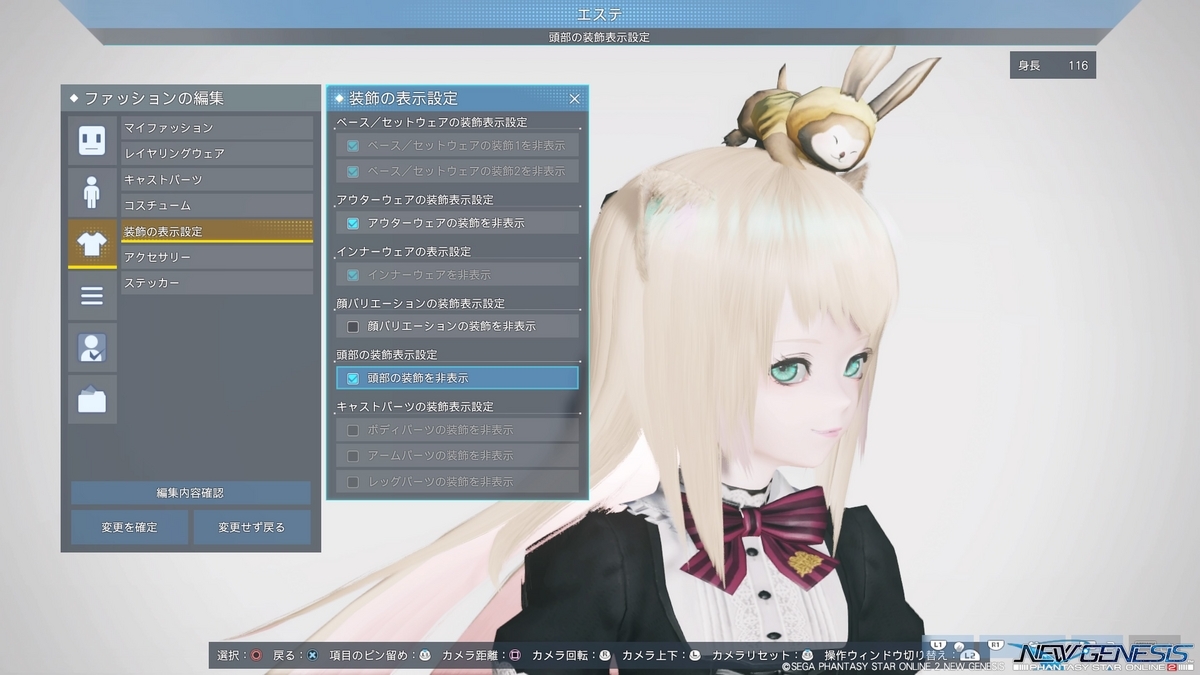Image resolution: width=1200 pixels, height=675 pixels.
Task: Click キャストパーツの装飾表示設定 section heading
Action: pyautogui.click(x=415, y=407)
